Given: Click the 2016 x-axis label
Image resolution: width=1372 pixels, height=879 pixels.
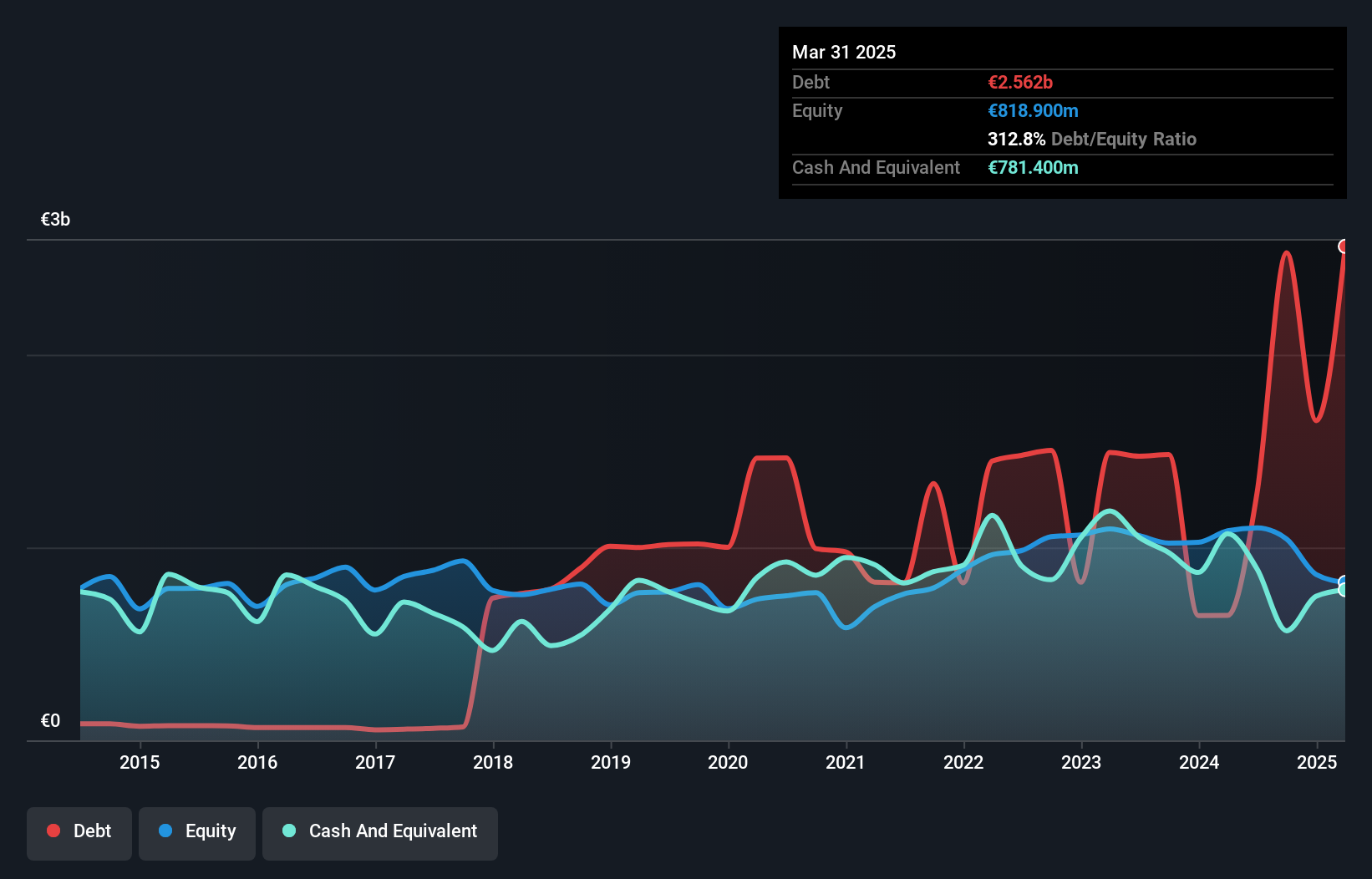Looking at the screenshot, I should (x=257, y=762).
